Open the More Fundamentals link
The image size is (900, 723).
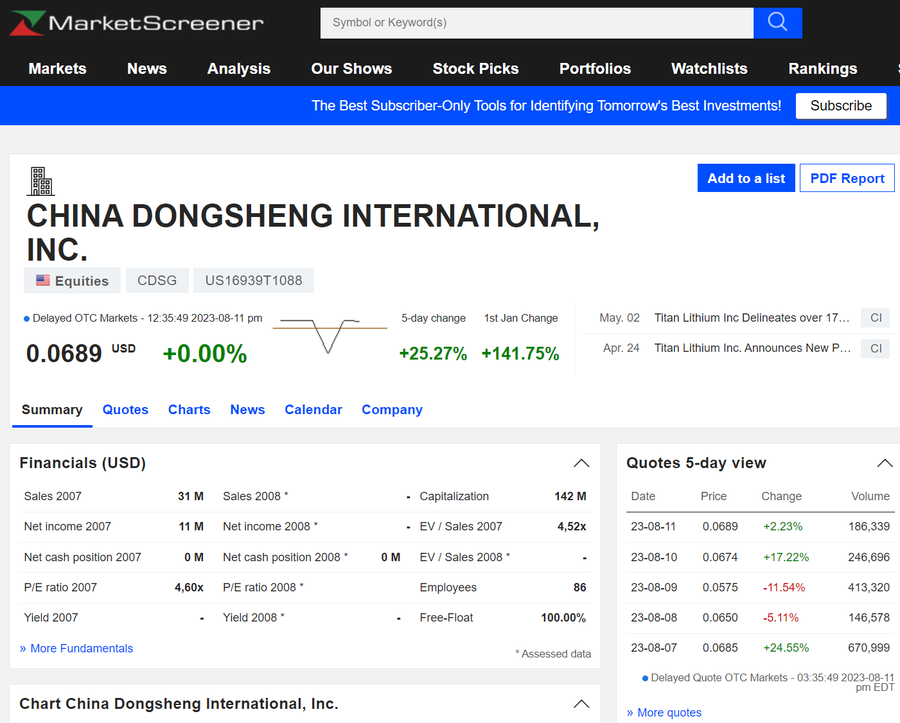(76, 648)
